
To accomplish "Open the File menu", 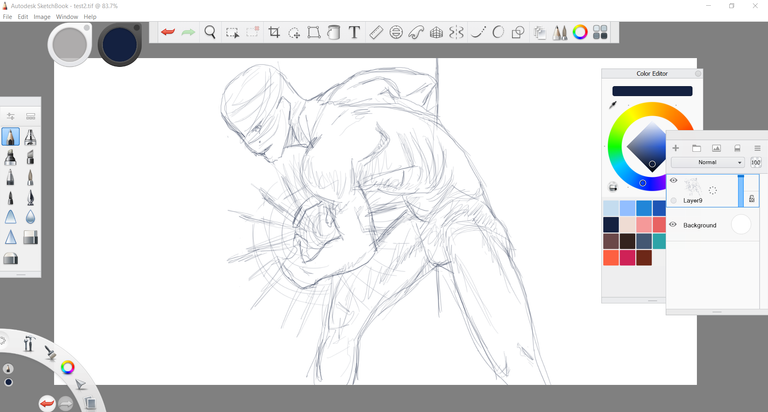I will click(x=7, y=17).
